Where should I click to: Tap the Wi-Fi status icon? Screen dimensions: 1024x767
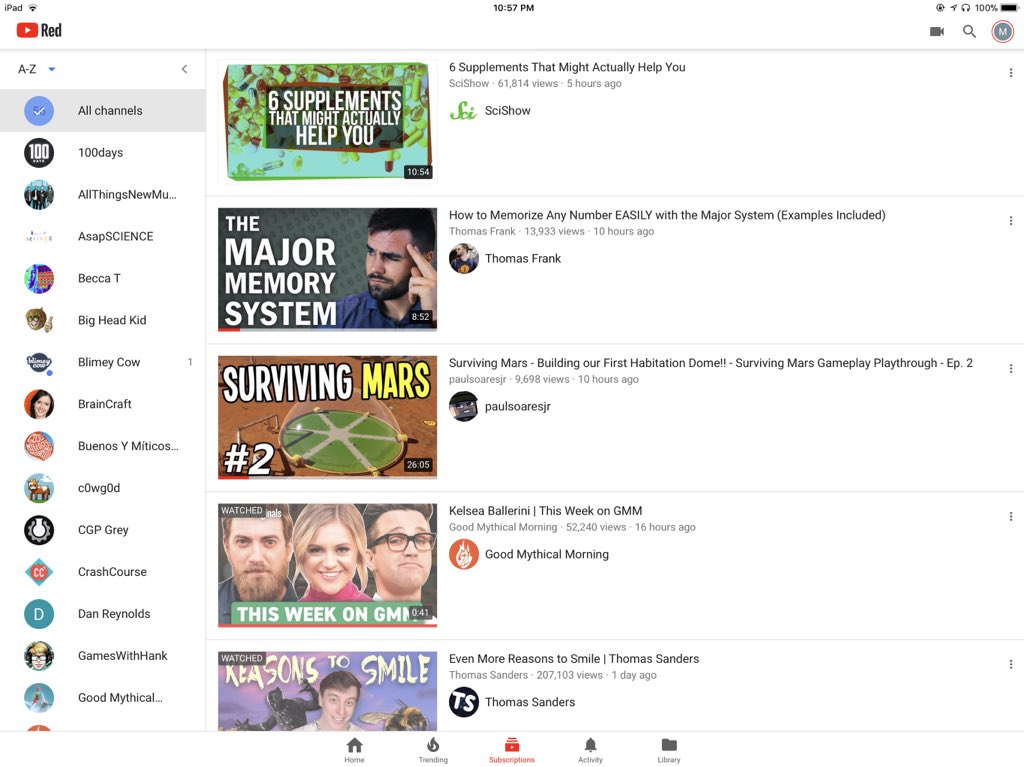click(x=33, y=8)
